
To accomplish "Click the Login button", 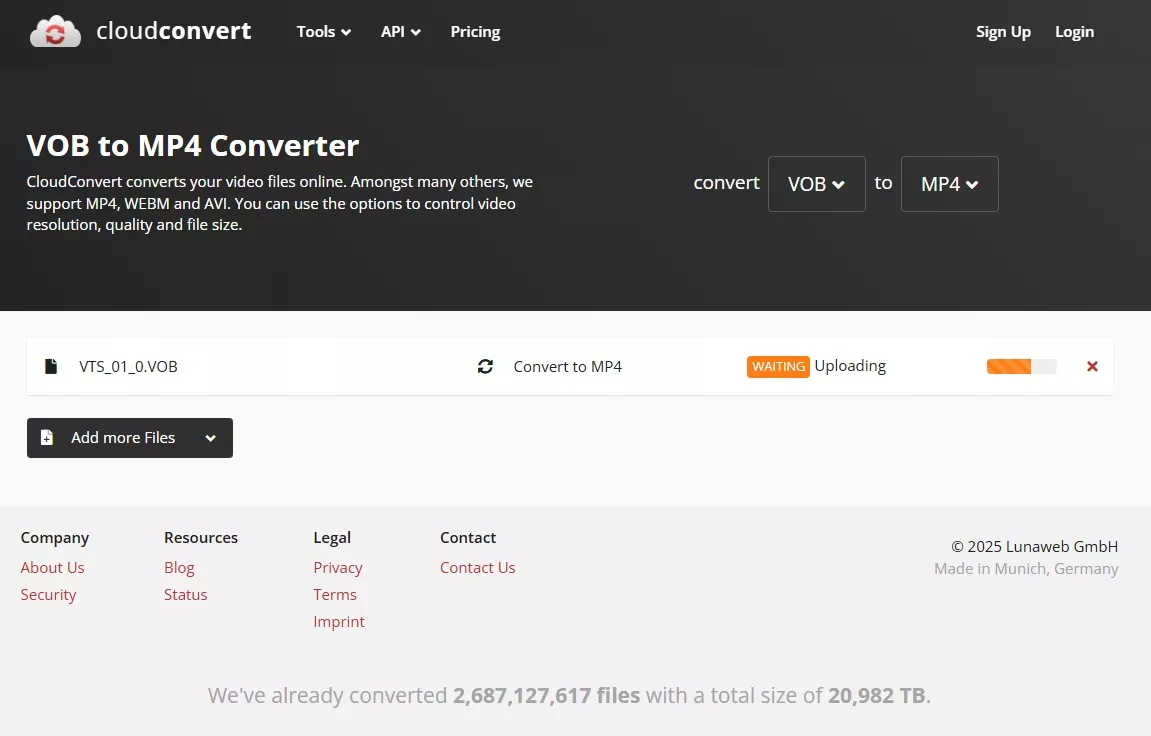I will tap(1074, 31).
